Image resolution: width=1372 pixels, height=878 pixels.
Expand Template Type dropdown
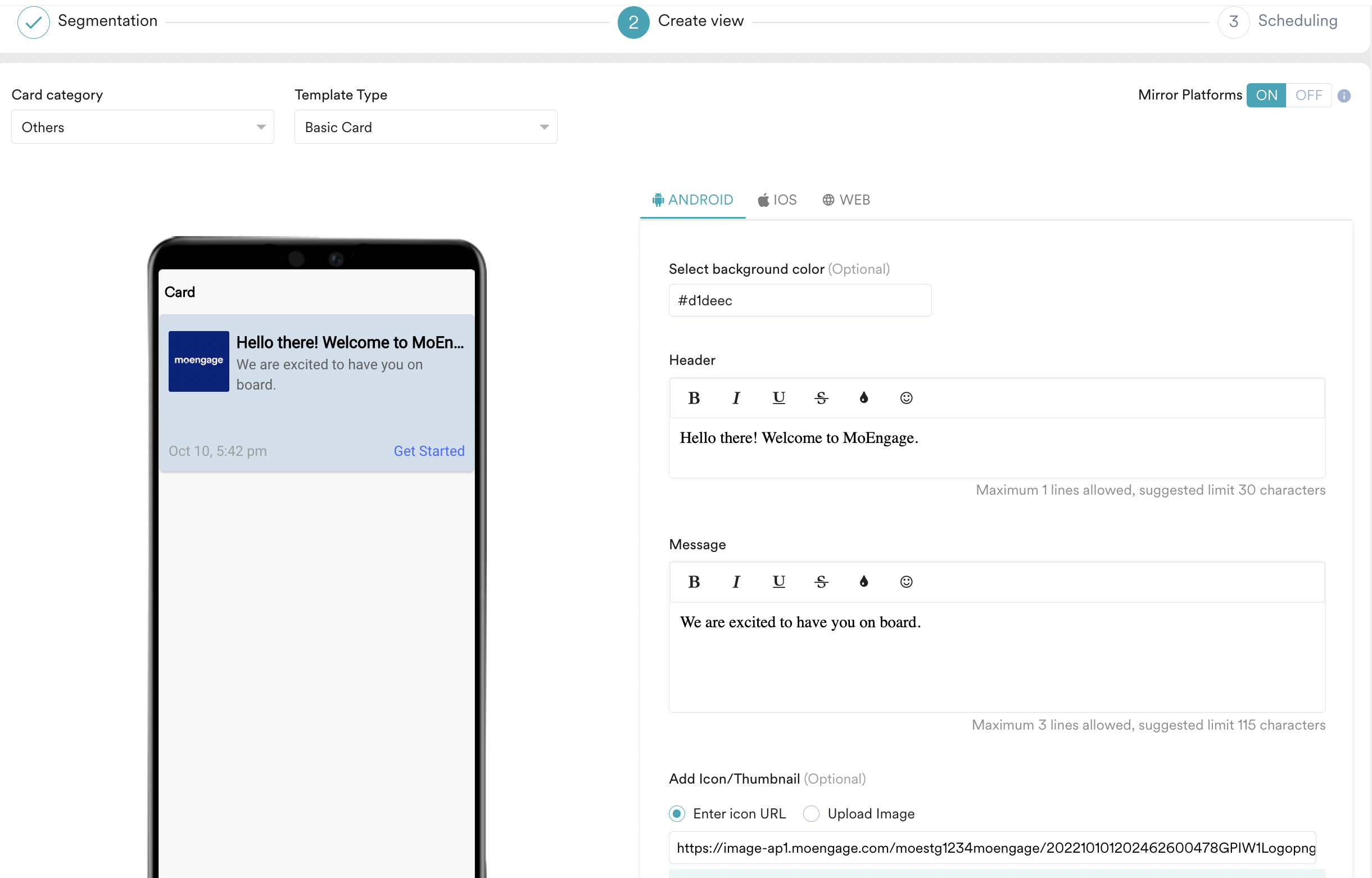[425, 127]
